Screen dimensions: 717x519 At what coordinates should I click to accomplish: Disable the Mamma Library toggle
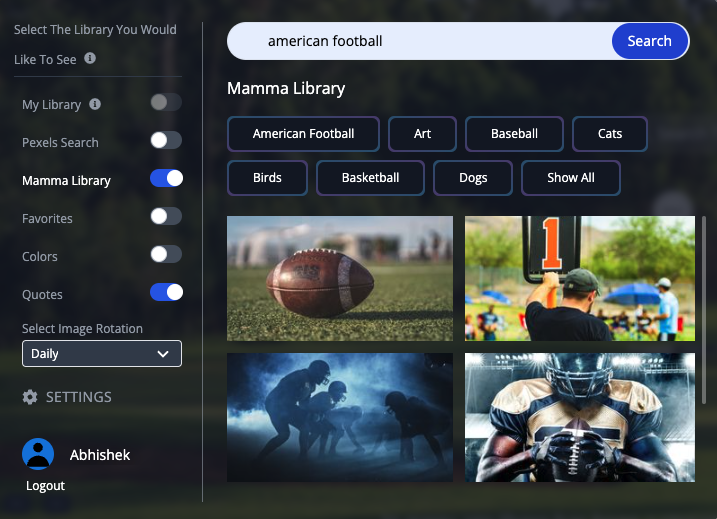click(x=166, y=178)
